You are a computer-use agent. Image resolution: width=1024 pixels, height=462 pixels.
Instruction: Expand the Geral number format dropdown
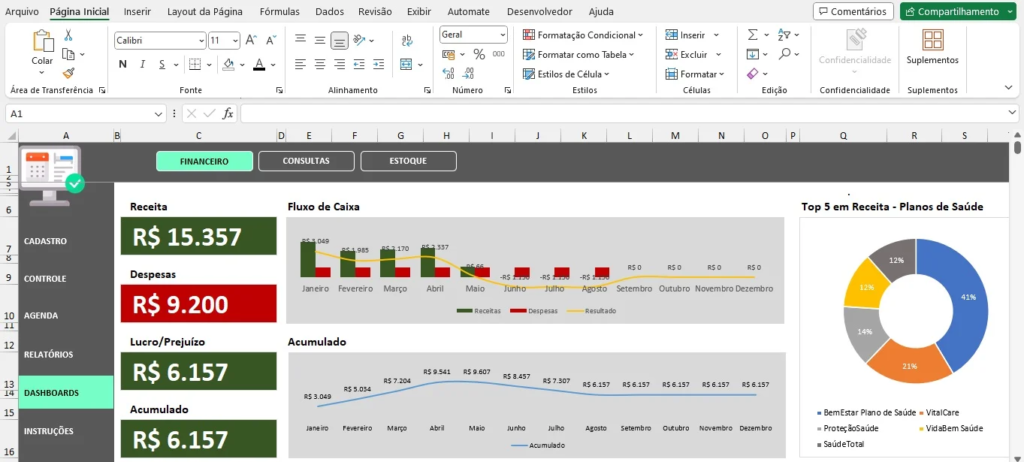(x=473, y=34)
